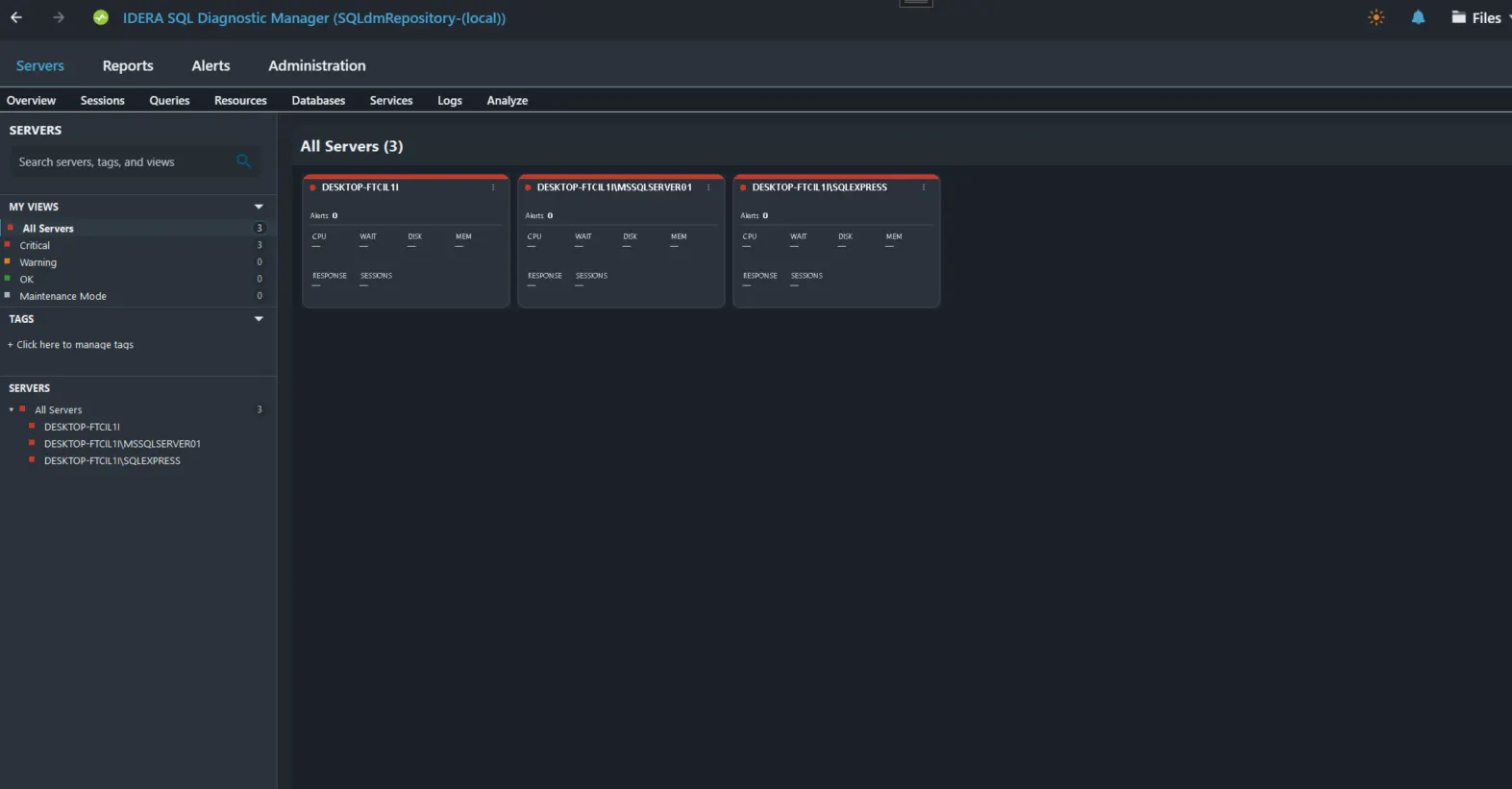Select DESKTOP-FTCIL1I\SQLEXPRESS in the servers tree
Image resolution: width=1512 pixels, height=789 pixels.
(x=112, y=460)
